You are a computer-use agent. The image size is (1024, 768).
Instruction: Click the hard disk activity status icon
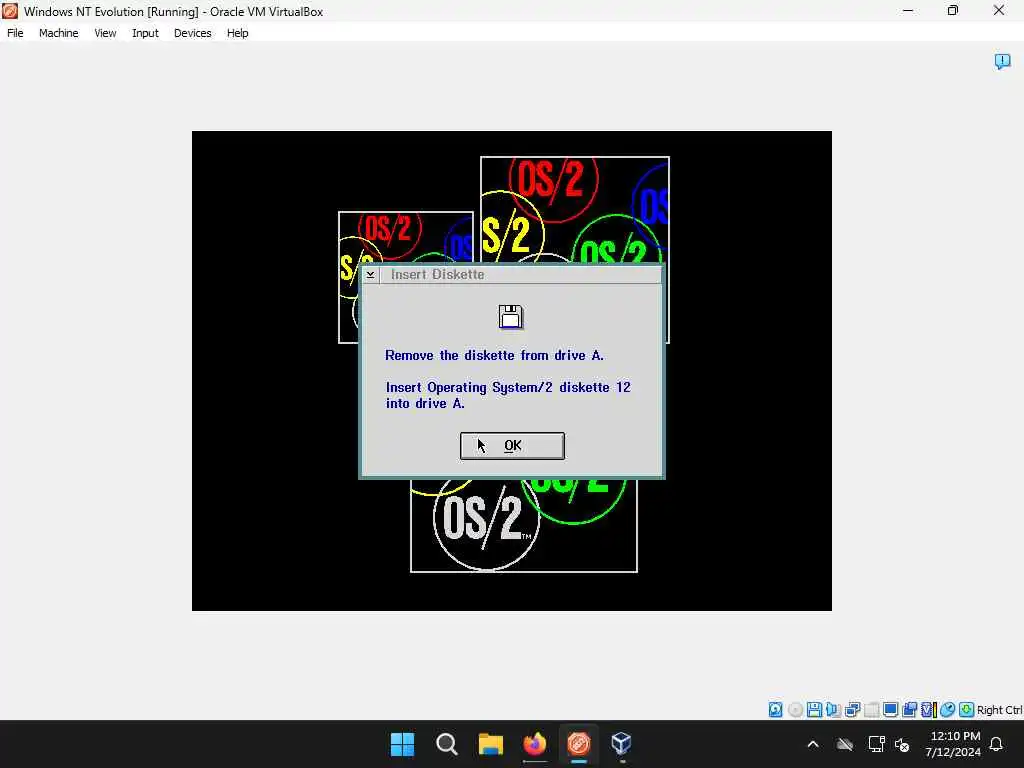tap(775, 710)
